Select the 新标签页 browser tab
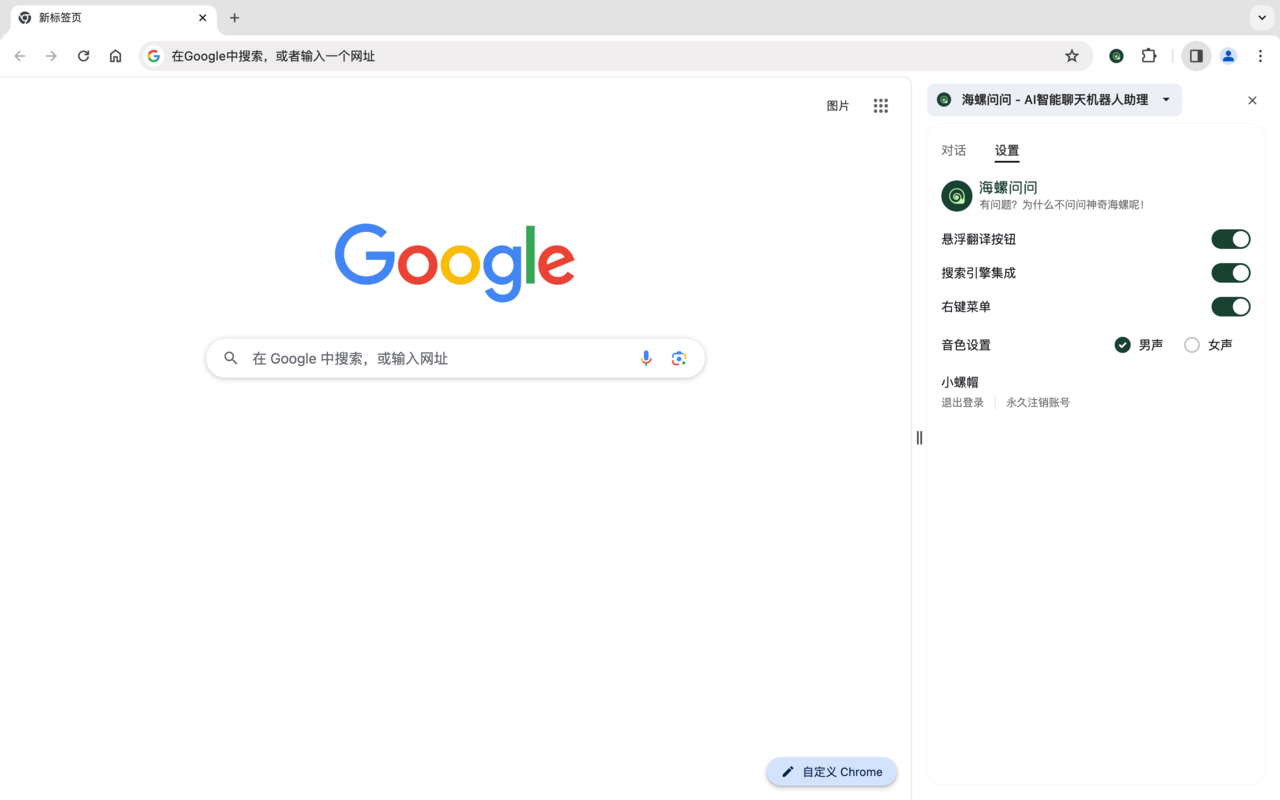The width and height of the screenshot is (1280, 800). 114,18
